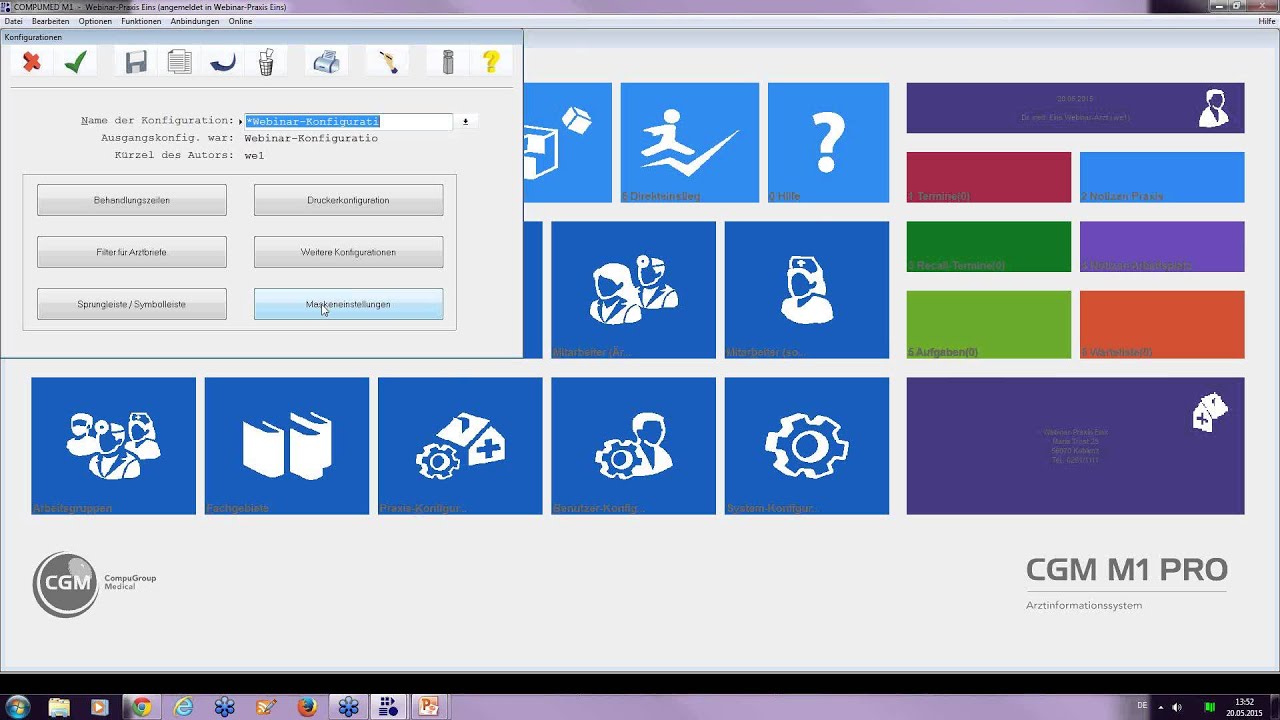Click the paintbrush icon in toolbar

coord(389,62)
